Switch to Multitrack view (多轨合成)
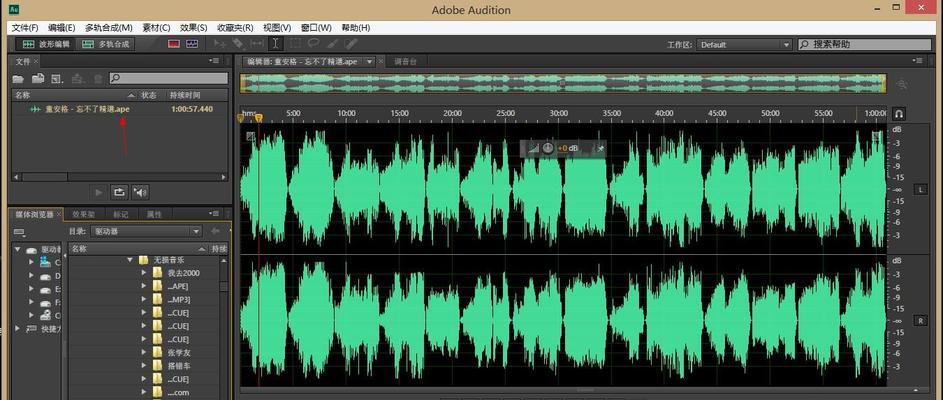The width and height of the screenshot is (943, 400). pyautogui.click(x=106, y=44)
